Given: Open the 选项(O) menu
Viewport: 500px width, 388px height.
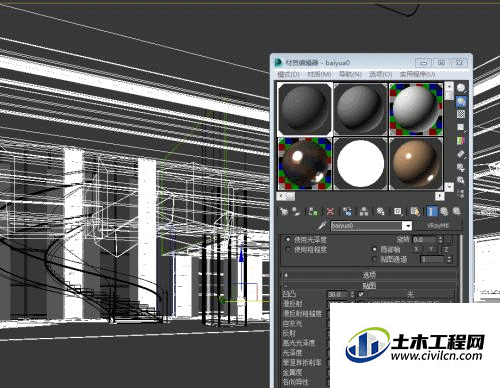Looking at the screenshot, I should (381, 74).
